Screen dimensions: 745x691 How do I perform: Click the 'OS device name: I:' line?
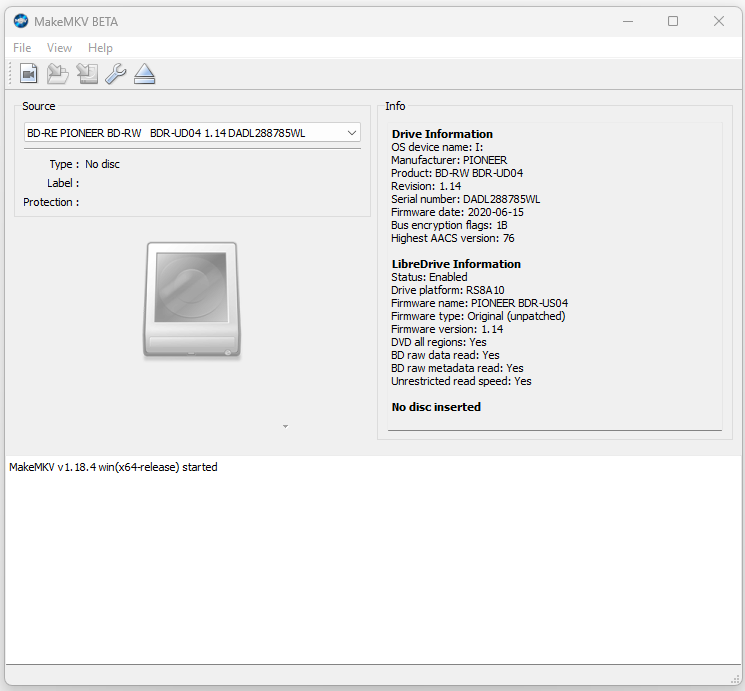[x=437, y=147]
